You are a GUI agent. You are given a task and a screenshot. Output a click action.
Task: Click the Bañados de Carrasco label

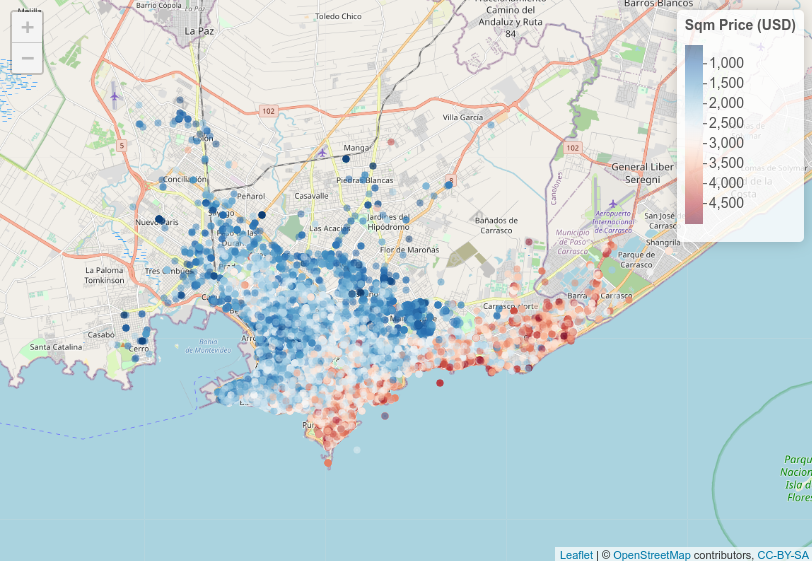coord(497,225)
